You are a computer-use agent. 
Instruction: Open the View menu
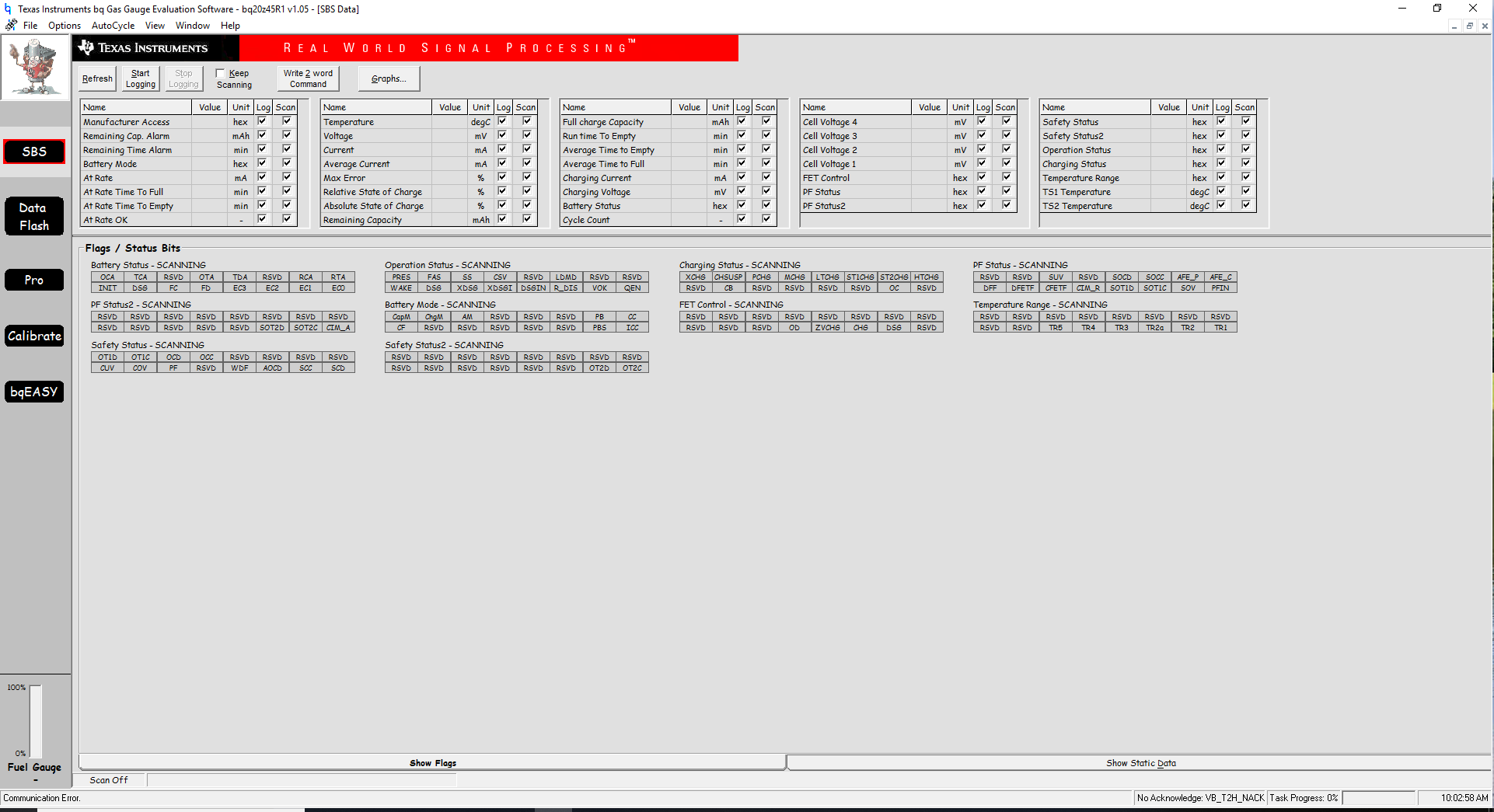155,26
